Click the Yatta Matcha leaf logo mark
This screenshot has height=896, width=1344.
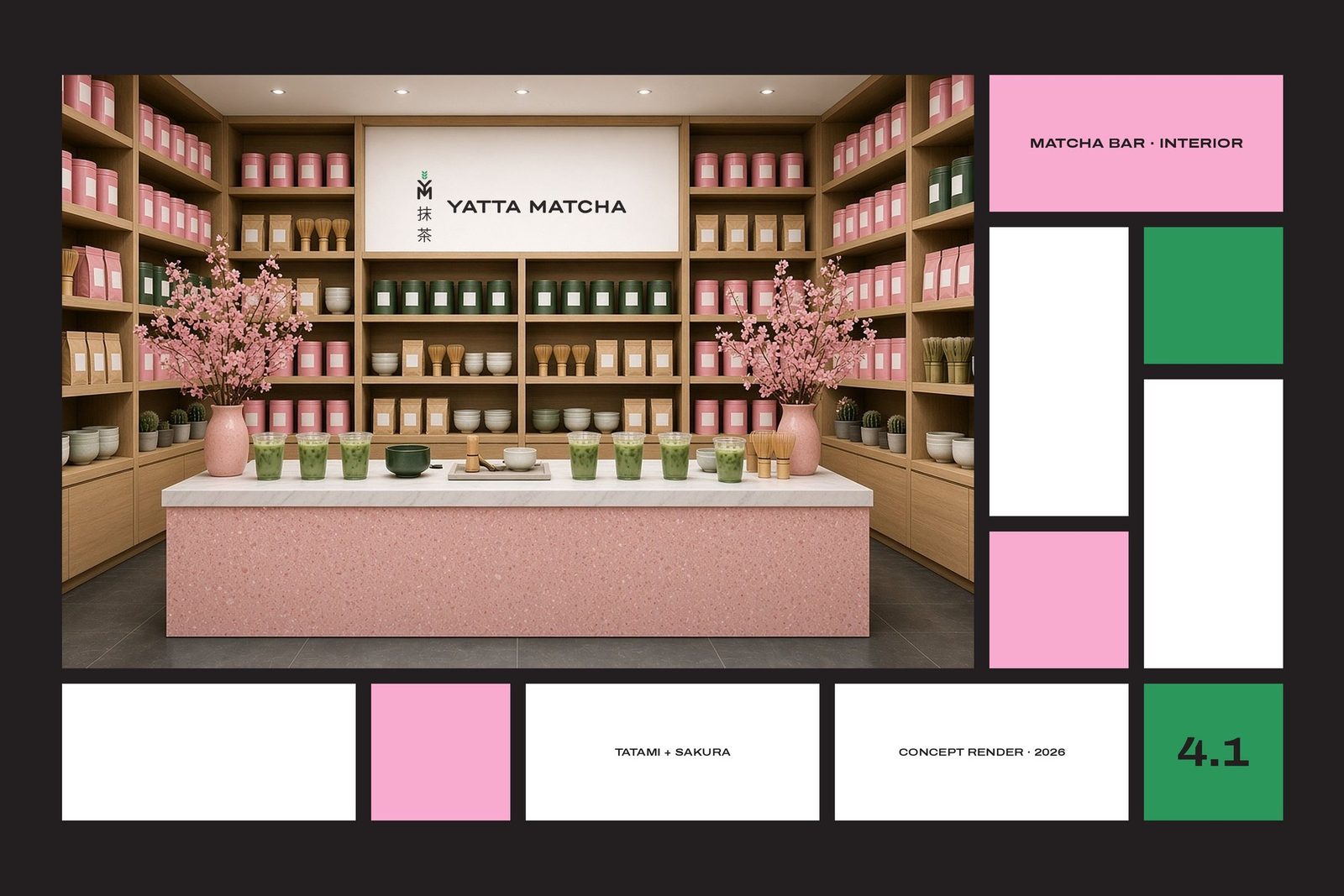point(424,186)
